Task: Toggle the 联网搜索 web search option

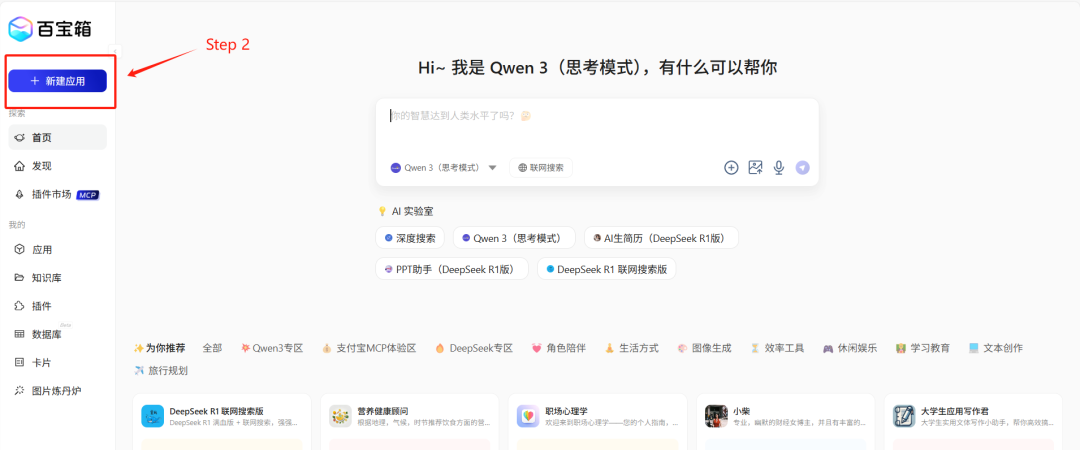Action: tap(541, 168)
